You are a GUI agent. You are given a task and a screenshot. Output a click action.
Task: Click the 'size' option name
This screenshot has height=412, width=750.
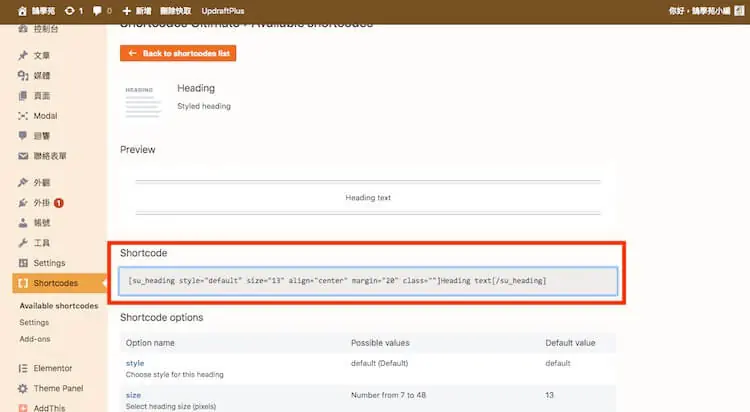pos(133,395)
